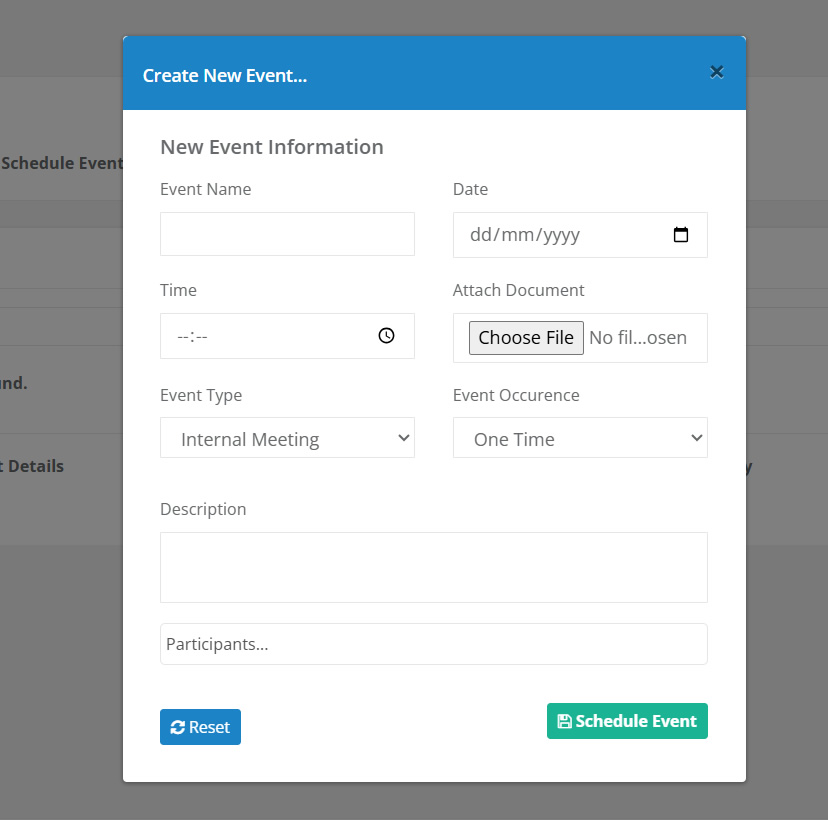Expand the Event Type dropdown

(287, 438)
